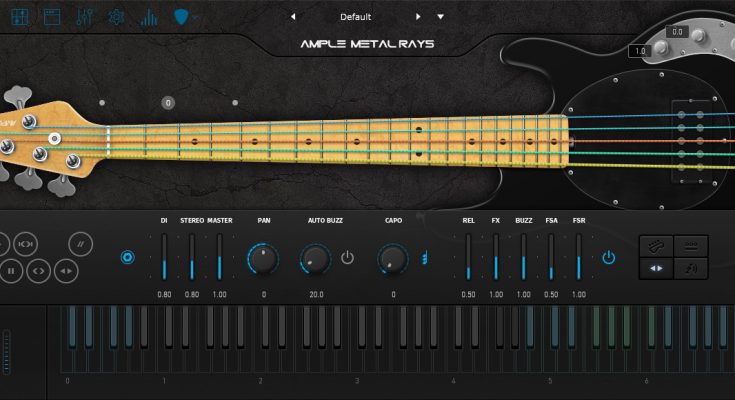Open the preset dropdown menu arrow
The height and width of the screenshot is (400, 735).
click(x=440, y=17)
